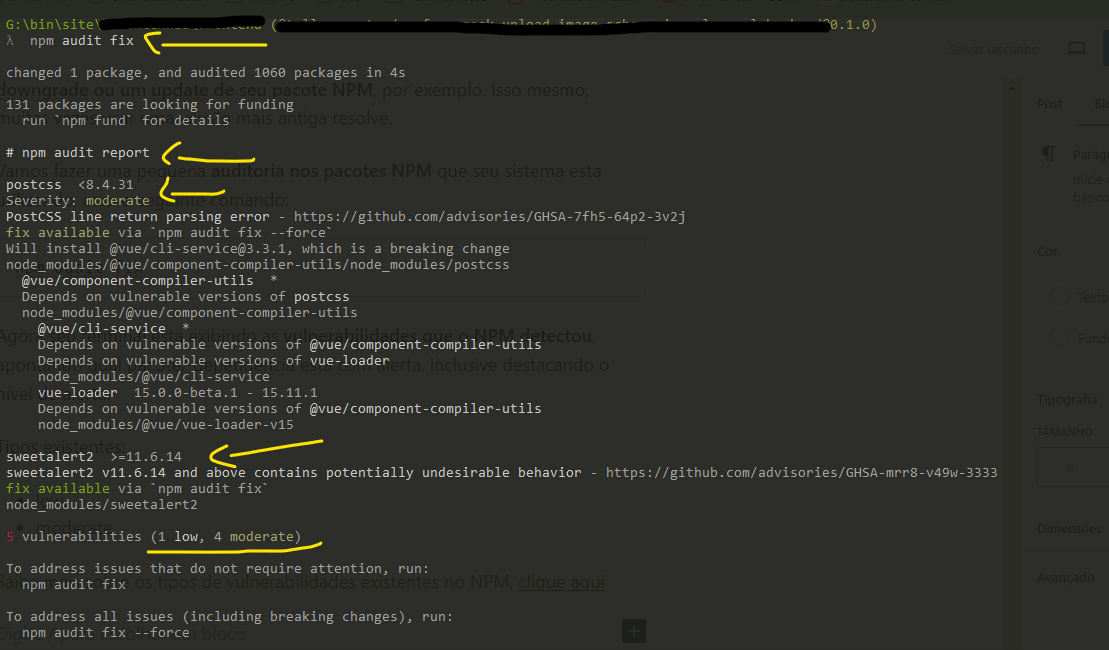Select the Fundo background color circle

tap(1063, 338)
